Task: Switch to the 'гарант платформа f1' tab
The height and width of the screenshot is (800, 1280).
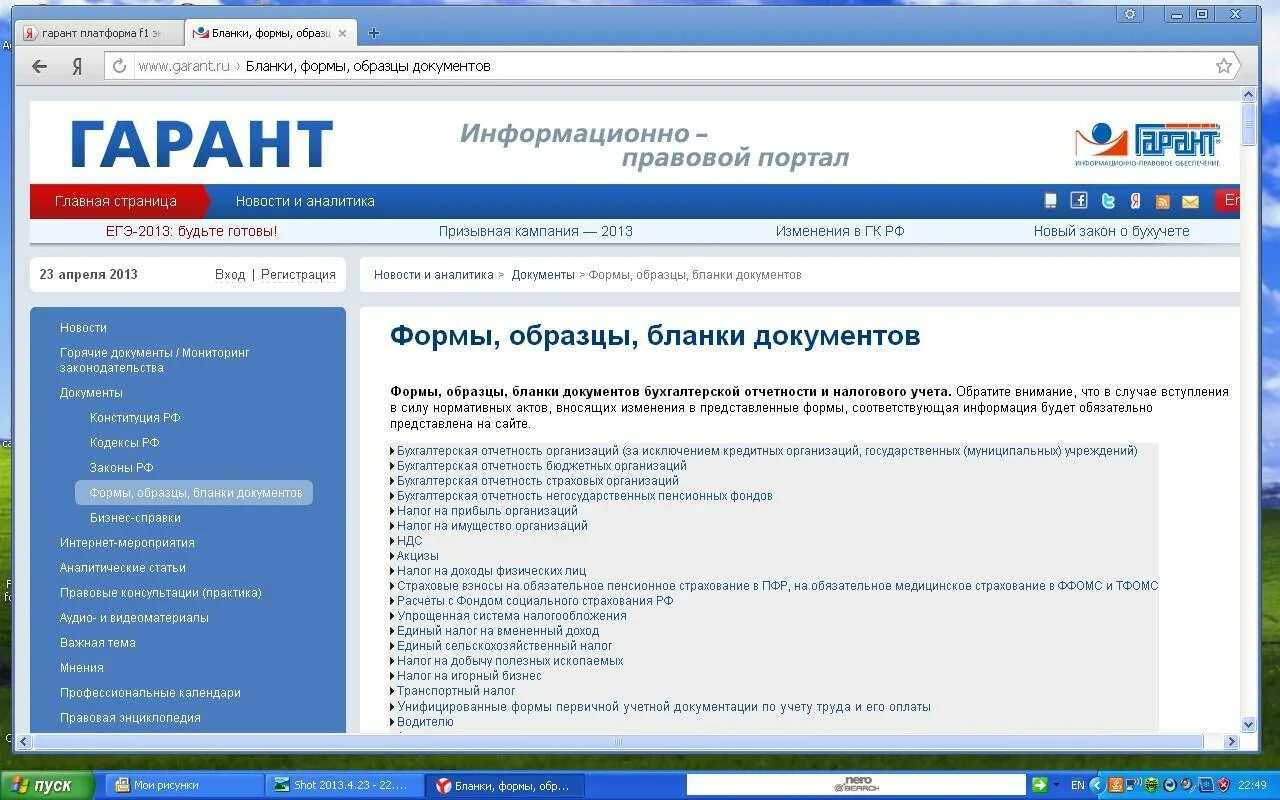Action: pos(98,33)
